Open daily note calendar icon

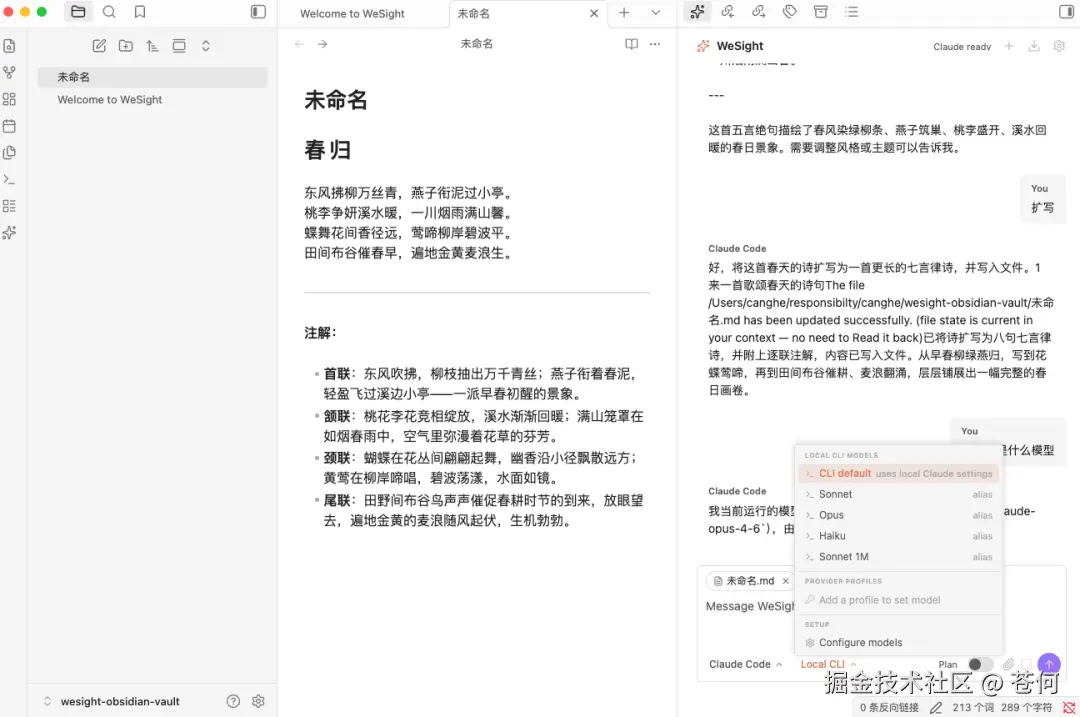pyautogui.click(x=10, y=126)
